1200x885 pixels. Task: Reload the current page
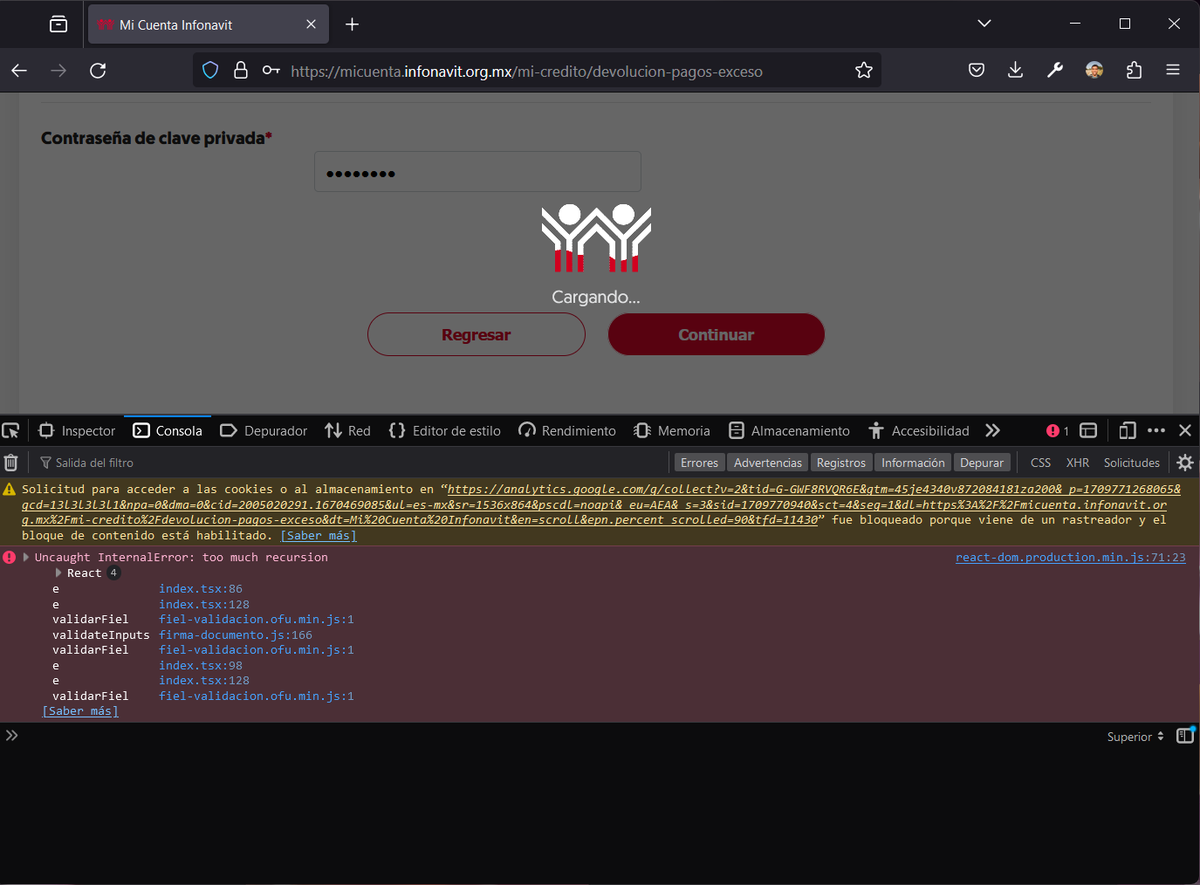98,70
